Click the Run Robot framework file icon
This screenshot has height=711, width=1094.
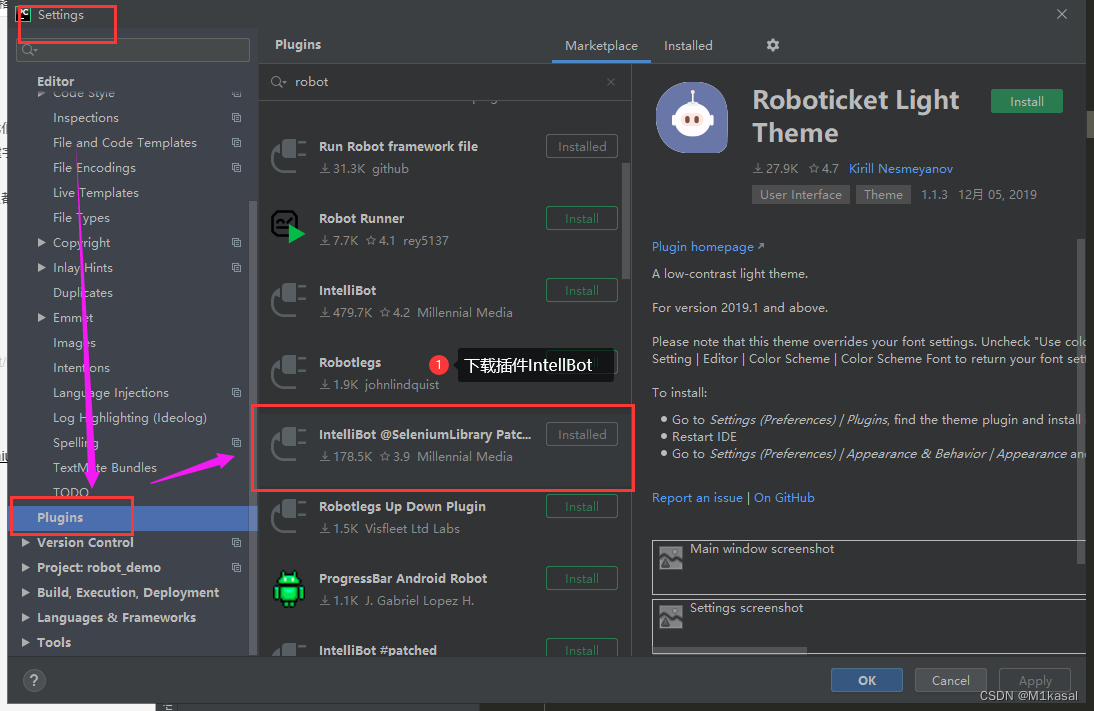click(288, 156)
